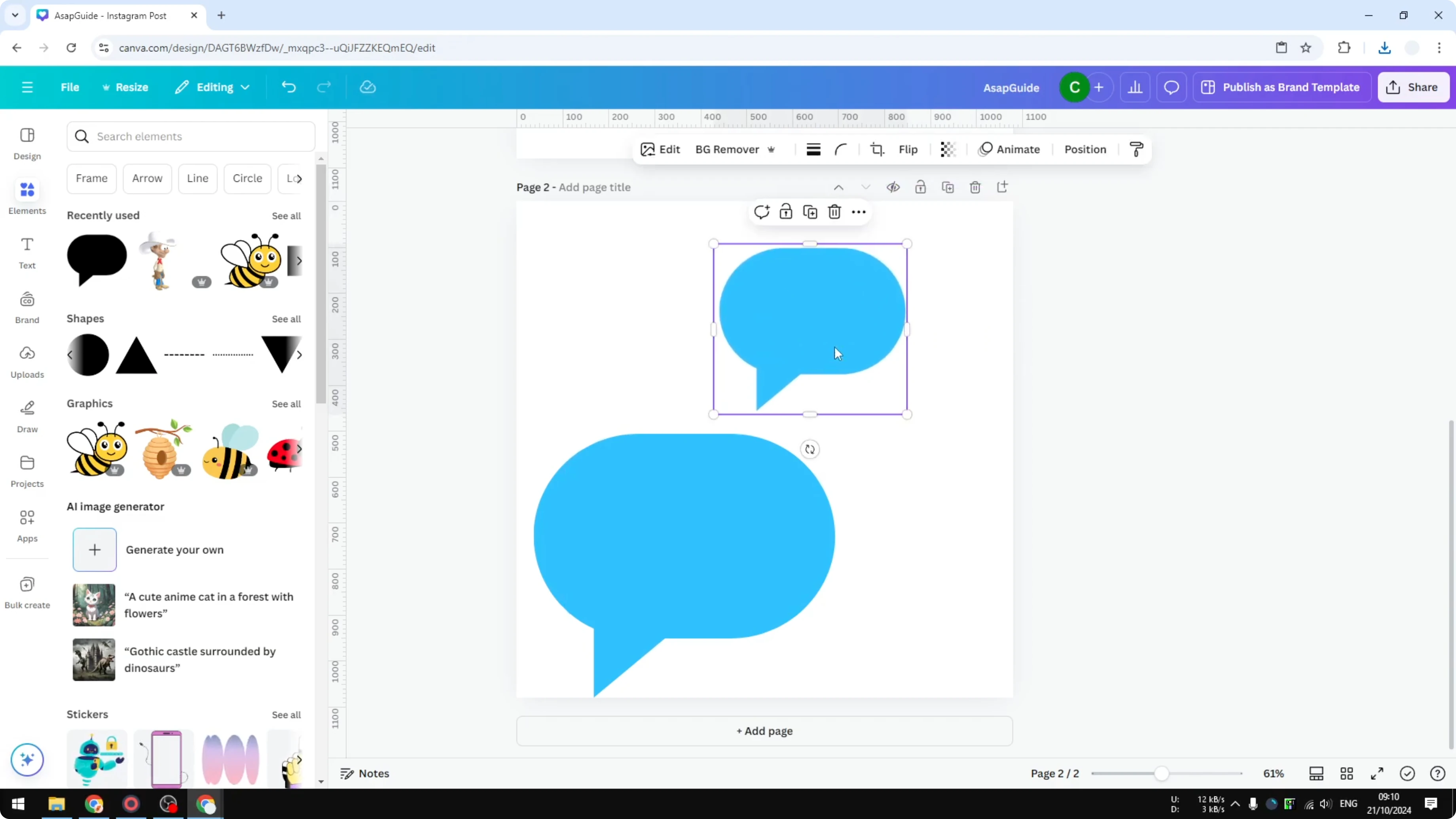
Task: Add a comment on the selected bubble
Action: [x=761, y=211]
